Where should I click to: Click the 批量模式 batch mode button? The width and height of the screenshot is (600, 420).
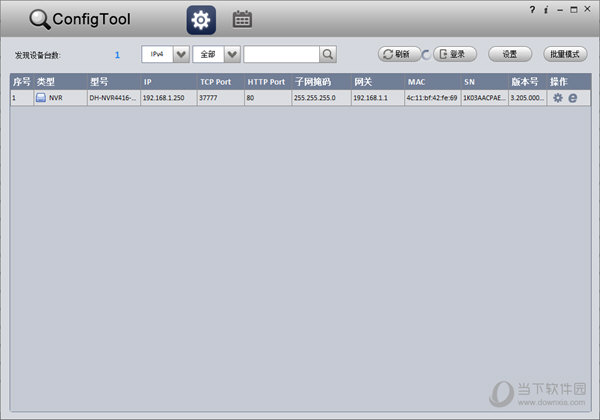pyautogui.click(x=565, y=54)
